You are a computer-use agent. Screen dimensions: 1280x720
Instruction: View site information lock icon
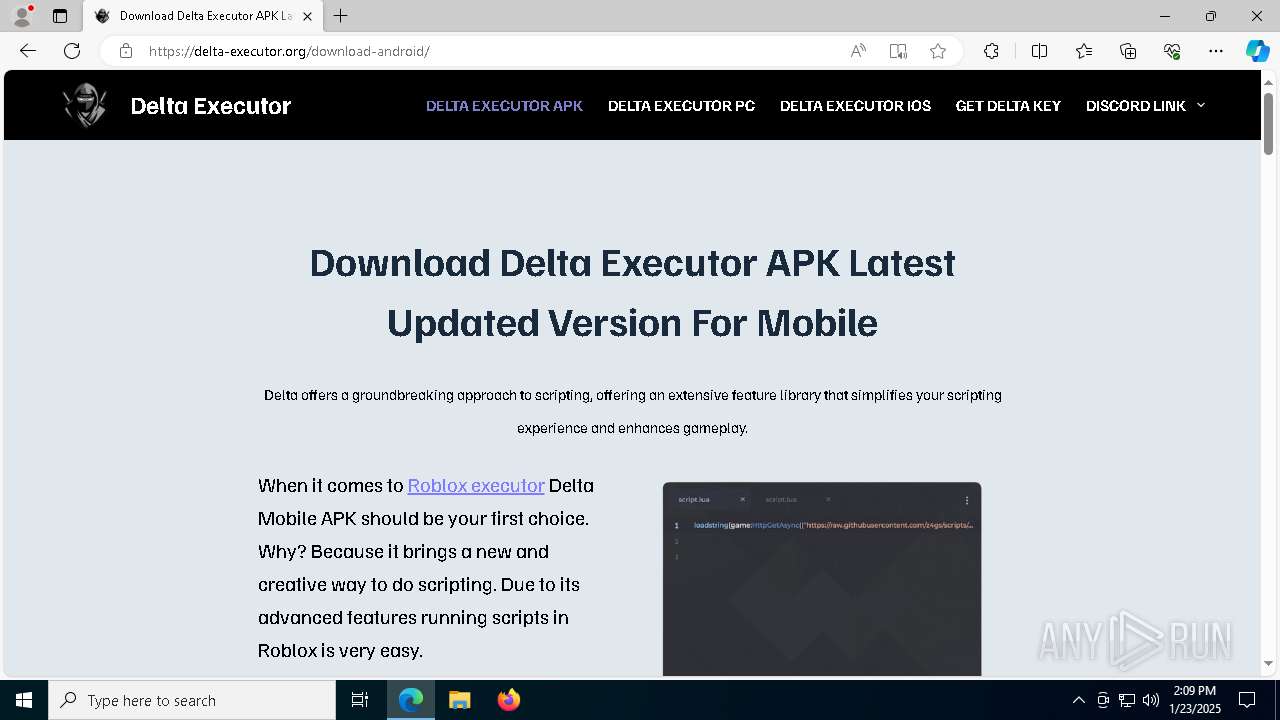click(126, 51)
